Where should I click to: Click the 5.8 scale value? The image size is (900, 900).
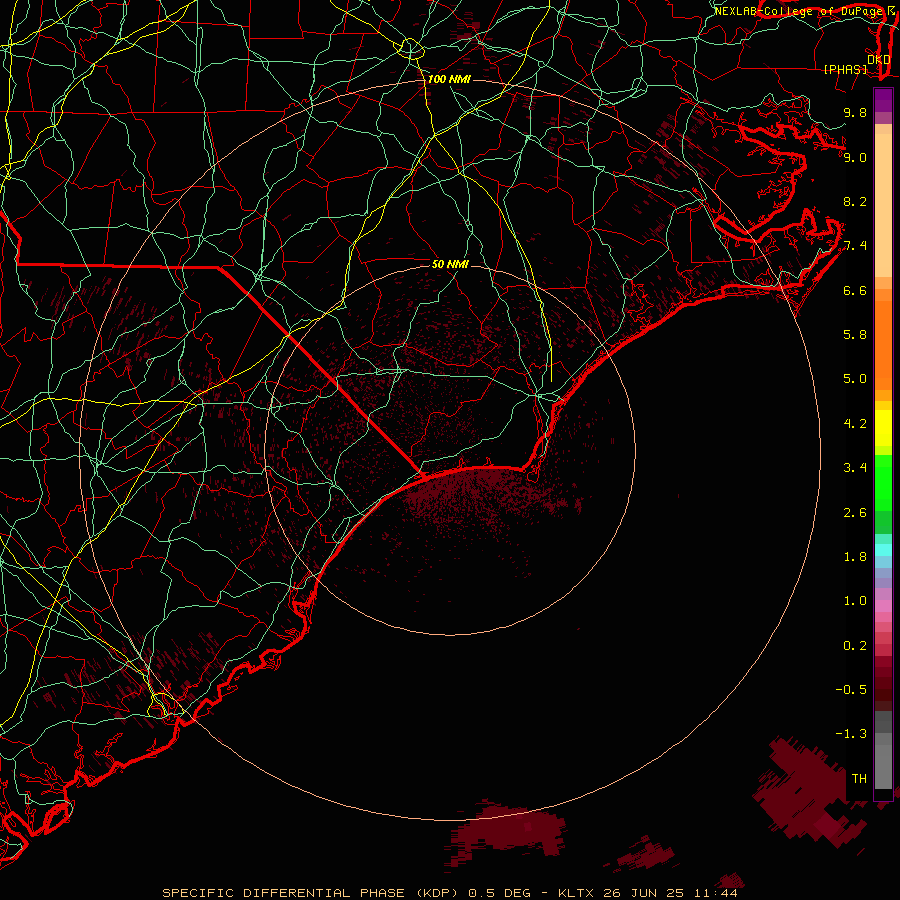[x=855, y=335]
